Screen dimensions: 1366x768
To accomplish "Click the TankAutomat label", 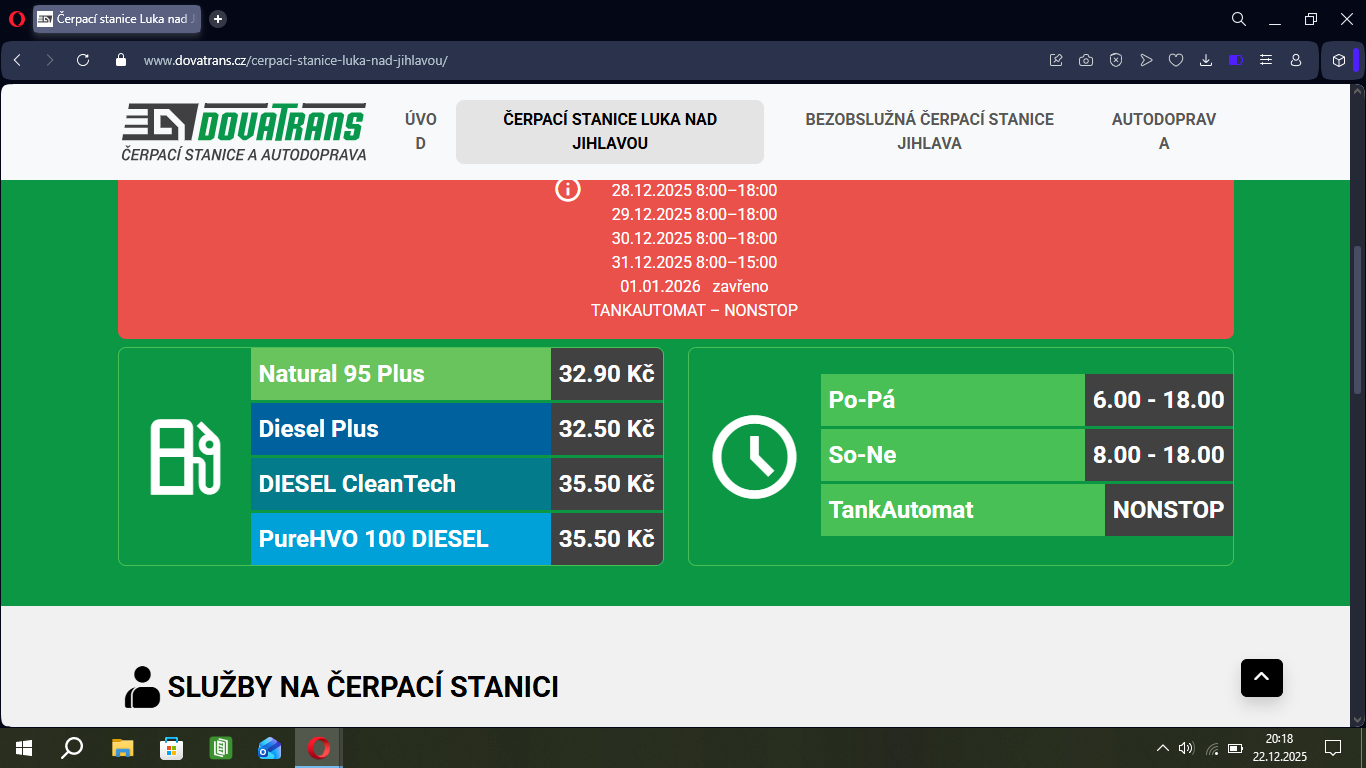I will tap(901, 510).
